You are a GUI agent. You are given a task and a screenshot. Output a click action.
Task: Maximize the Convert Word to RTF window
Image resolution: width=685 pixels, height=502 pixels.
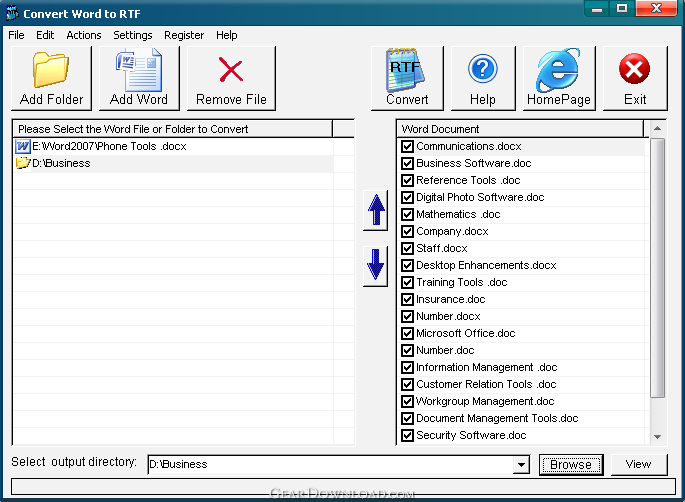pyautogui.click(x=622, y=9)
